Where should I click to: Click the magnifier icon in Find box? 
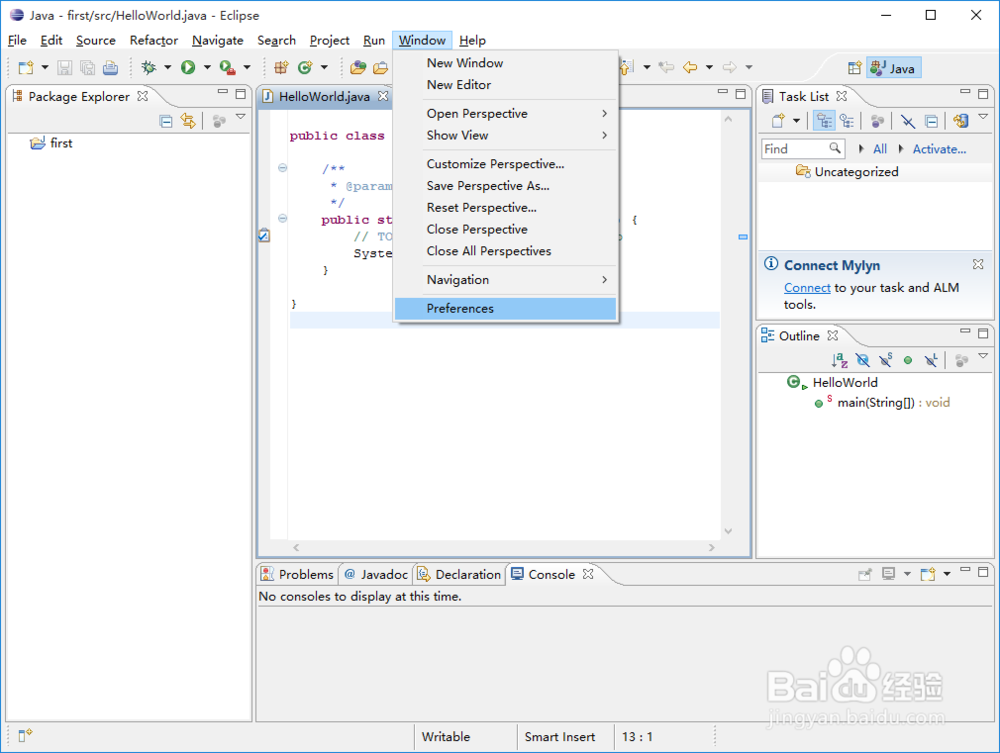click(x=835, y=149)
